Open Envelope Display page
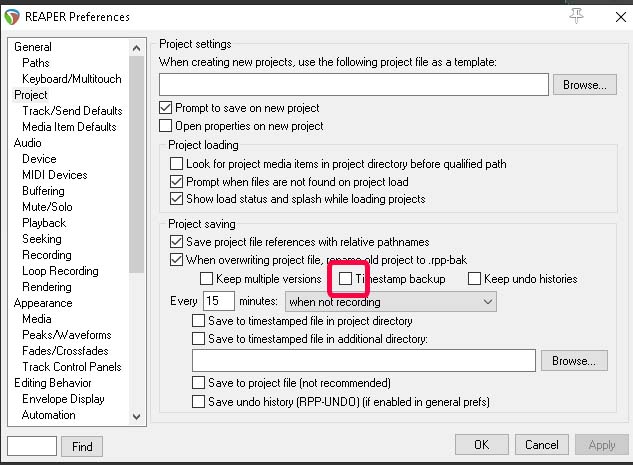633x465 pixels. (63, 399)
